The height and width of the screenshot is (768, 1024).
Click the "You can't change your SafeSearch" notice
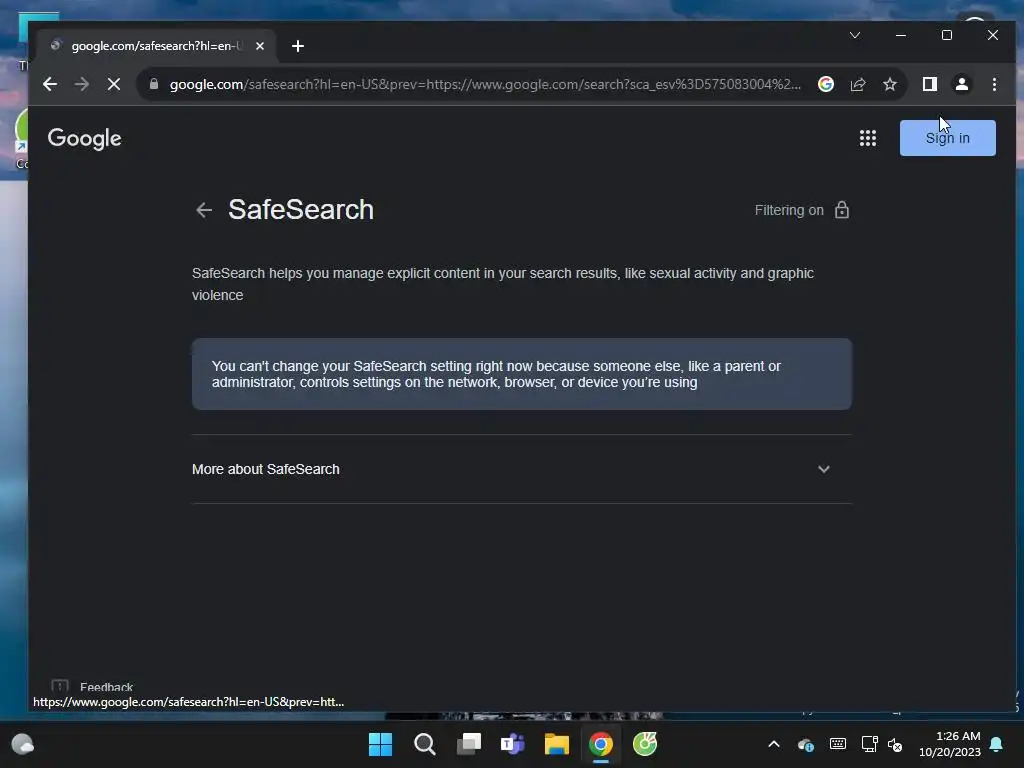[521, 374]
